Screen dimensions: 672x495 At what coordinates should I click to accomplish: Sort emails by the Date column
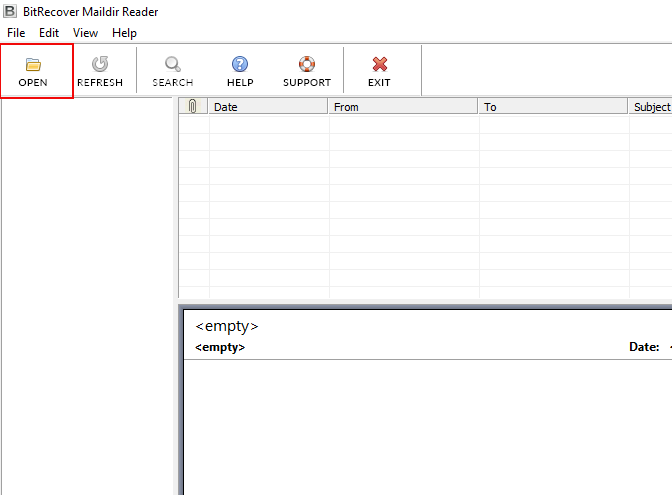[268, 107]
